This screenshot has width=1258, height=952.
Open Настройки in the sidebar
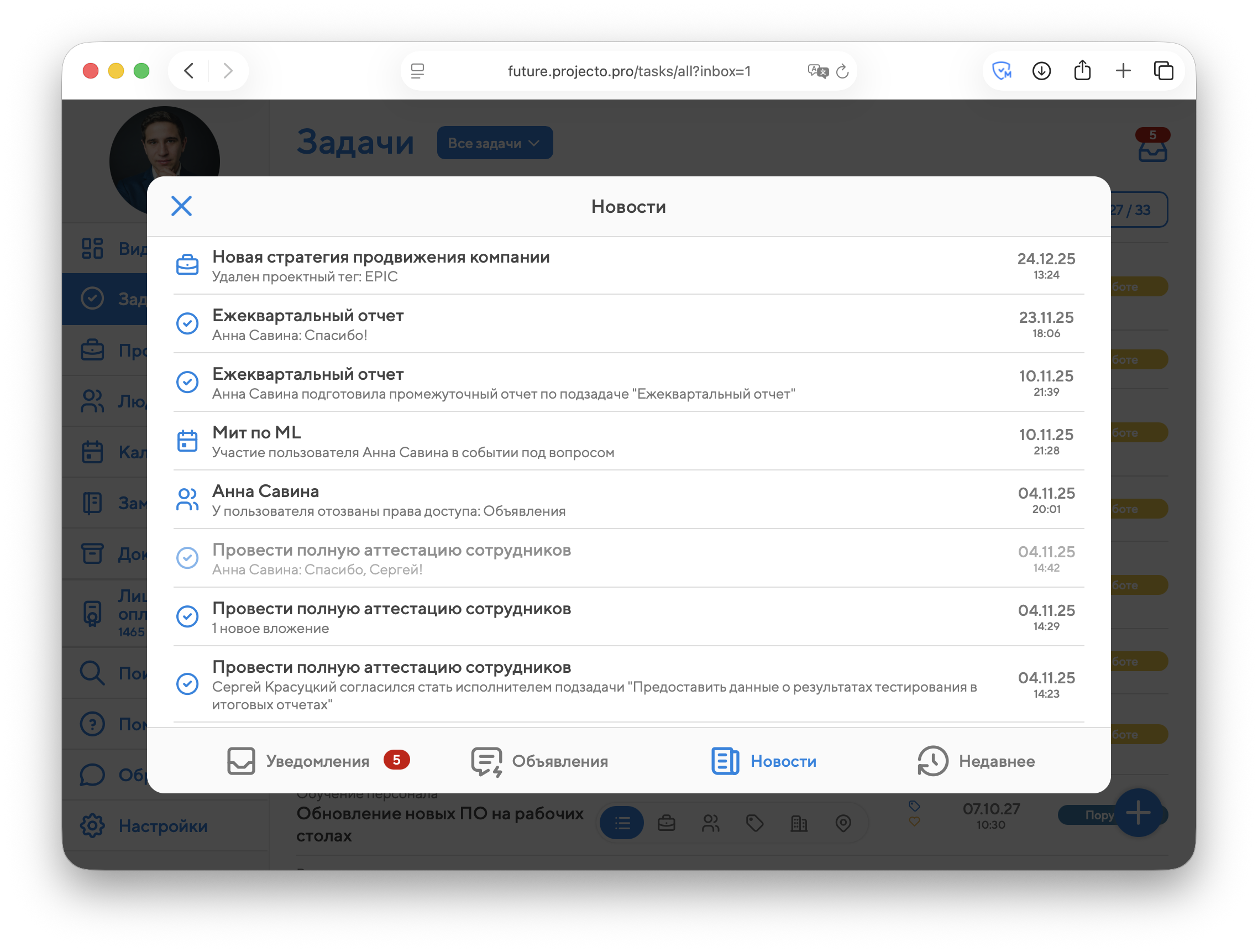click(162, 826)
